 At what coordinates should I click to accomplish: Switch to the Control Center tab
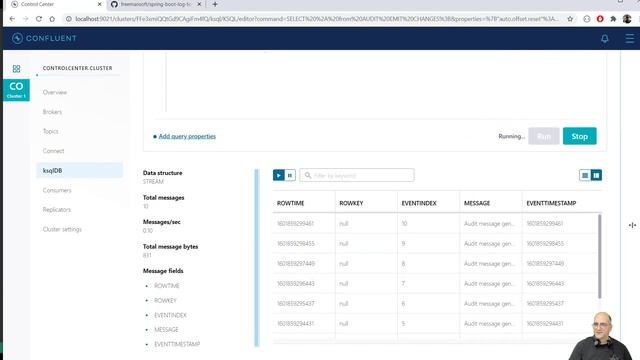click(x=56, y=4)
